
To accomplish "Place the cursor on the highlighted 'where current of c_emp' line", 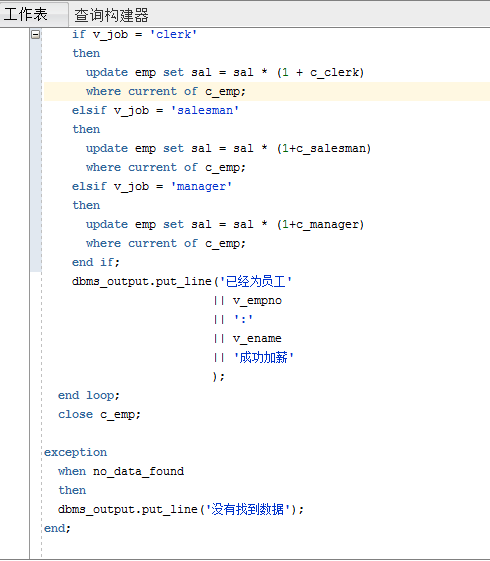I will [x=266, y=92].
